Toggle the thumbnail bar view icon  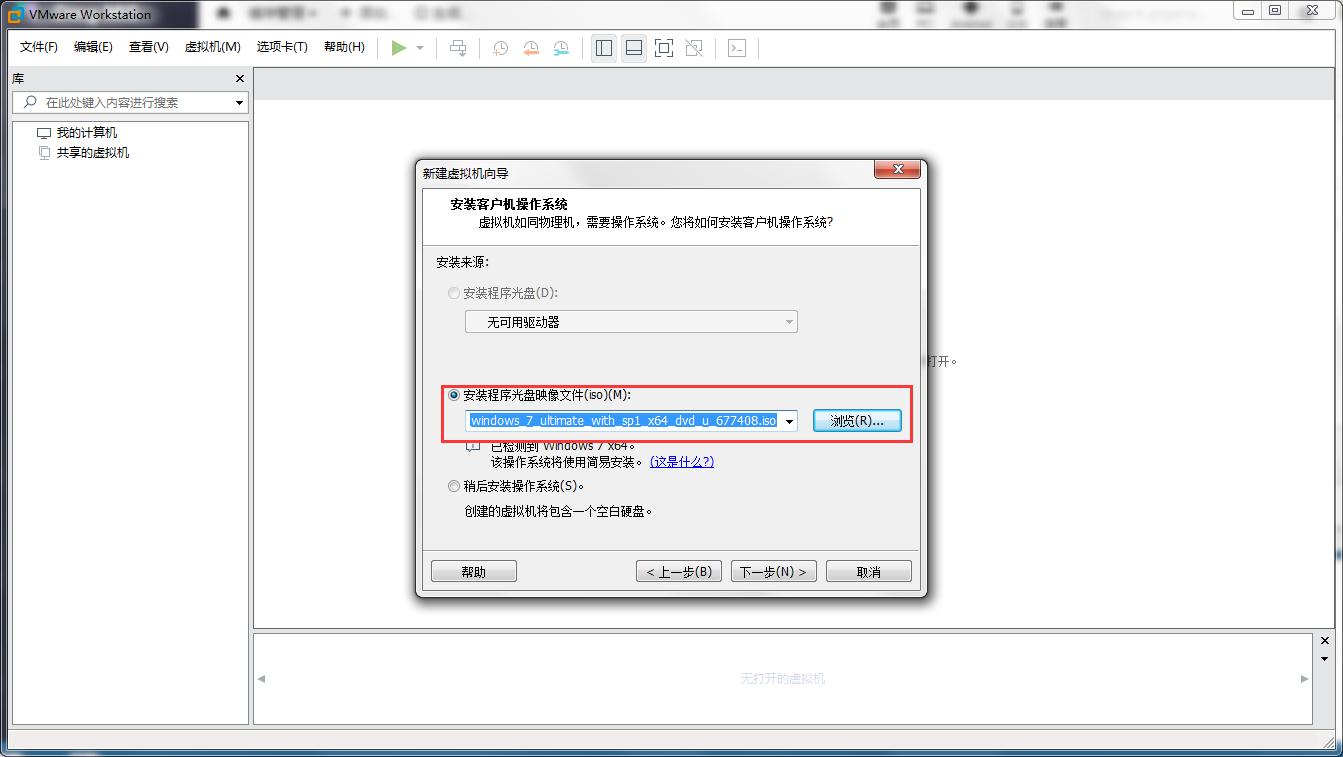pos(633,48)
